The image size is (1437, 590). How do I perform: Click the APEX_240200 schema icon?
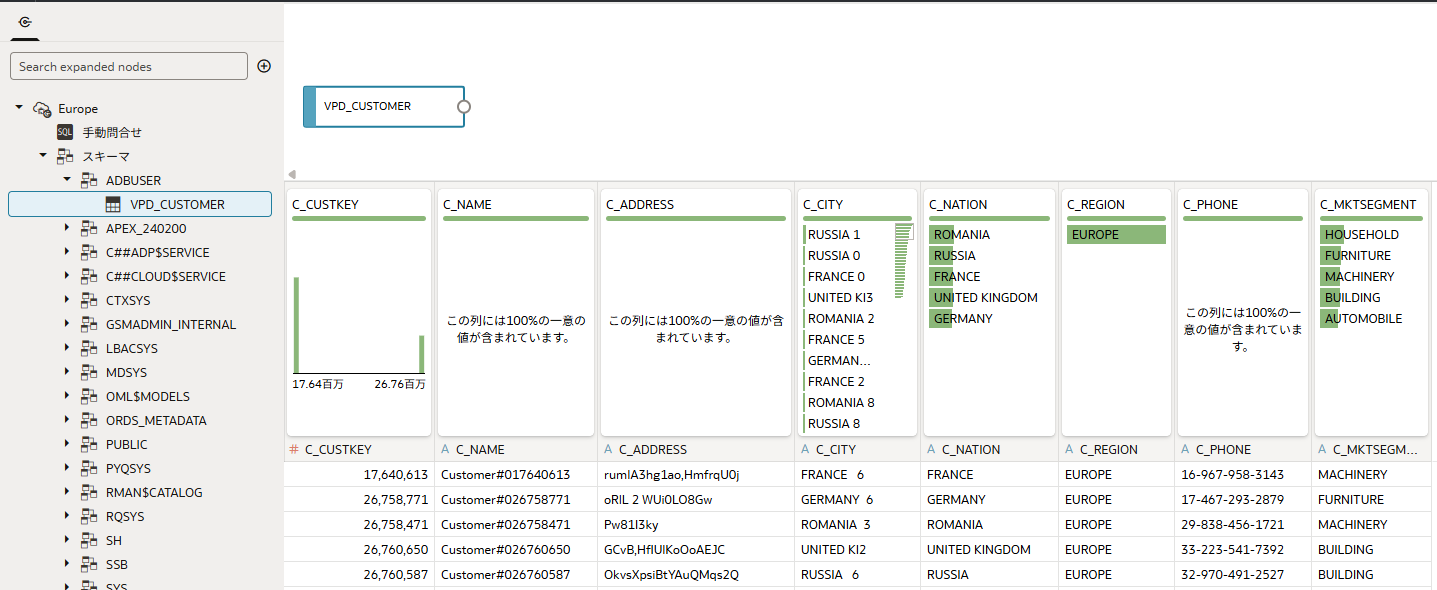[89, 228]
